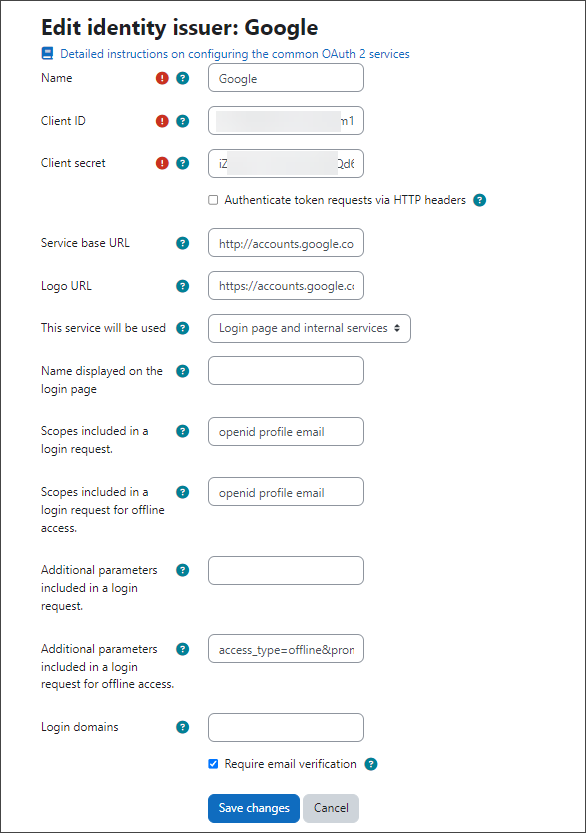Click the Client secret input field

tap(286, 164)
